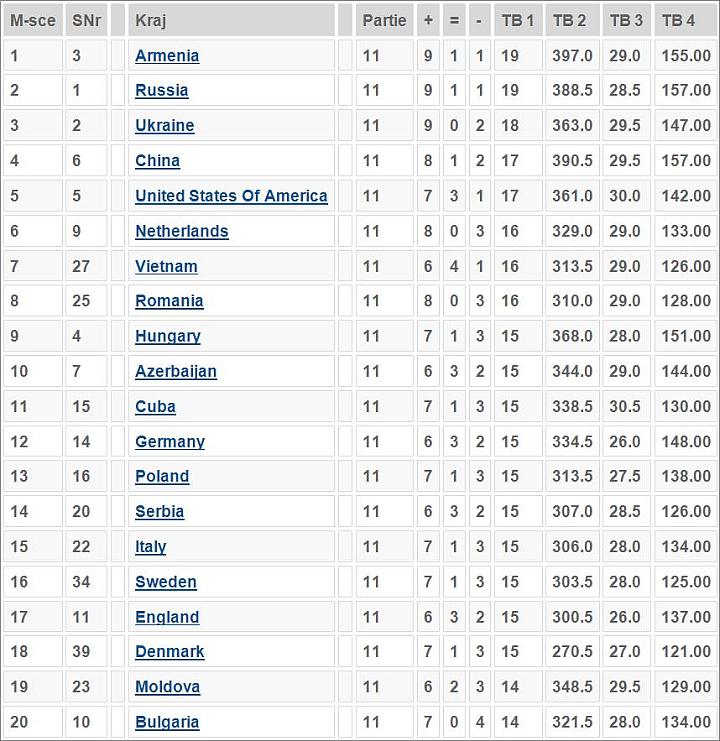Open the Sweden team link
Viewport: 720px width, 741px height.
pos(166,582)
